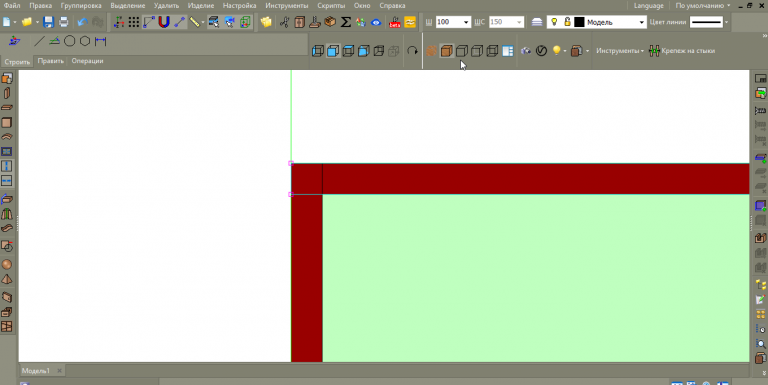This screenshot has width=768, height=385.
Task: Click the camera view icon
Action: click(x=526, y=51)
